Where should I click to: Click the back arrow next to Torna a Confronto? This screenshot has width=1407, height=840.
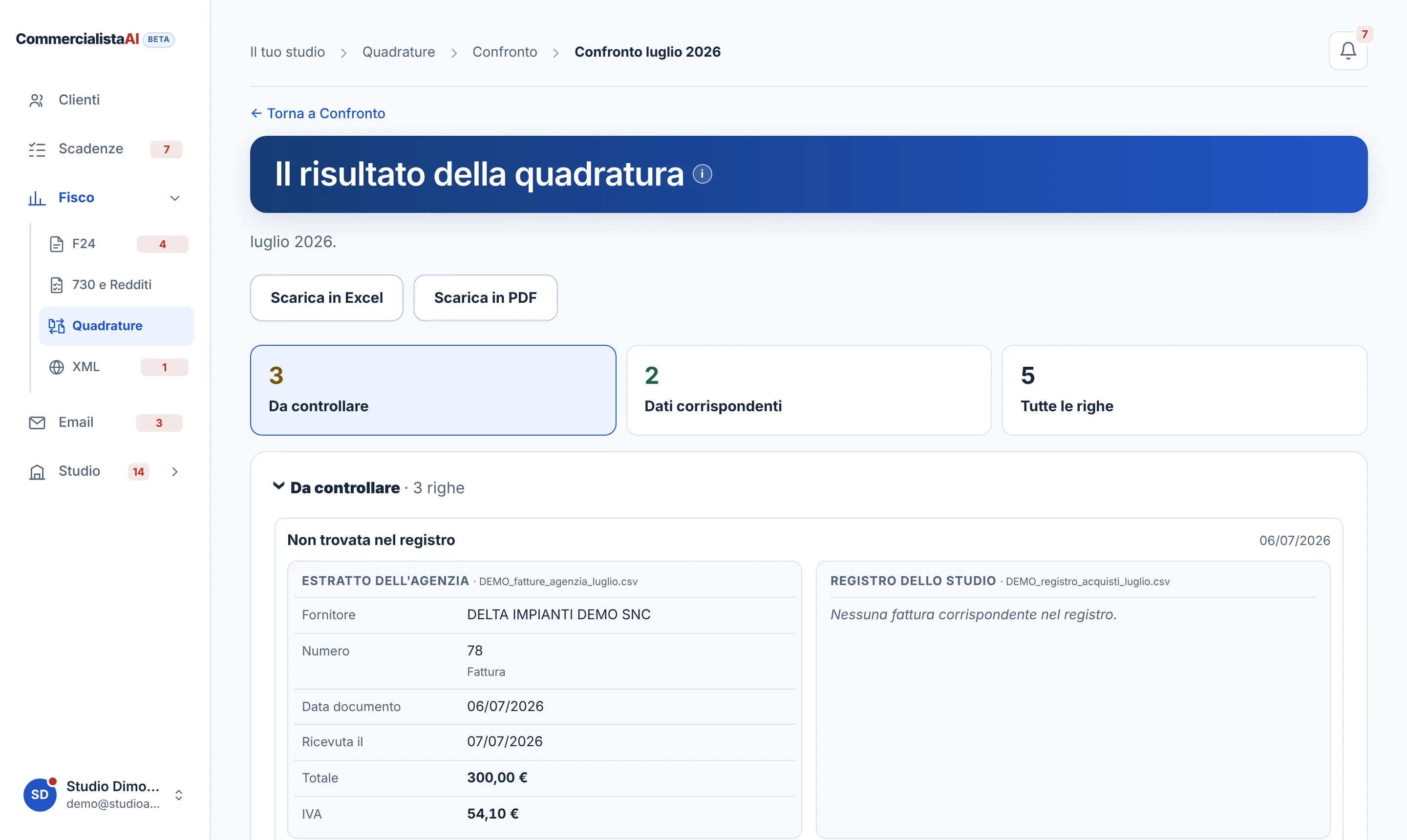point(256,113)
